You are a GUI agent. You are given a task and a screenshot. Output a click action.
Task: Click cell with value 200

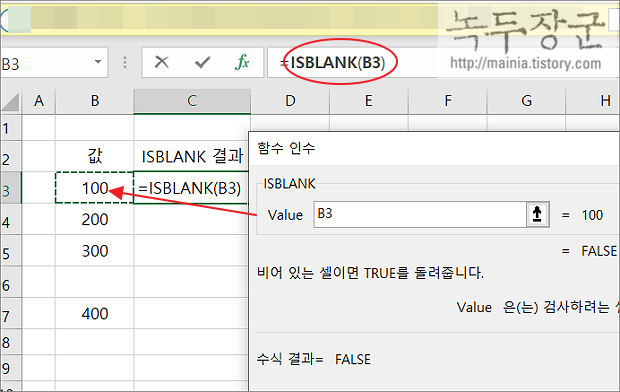click(95, 219)
